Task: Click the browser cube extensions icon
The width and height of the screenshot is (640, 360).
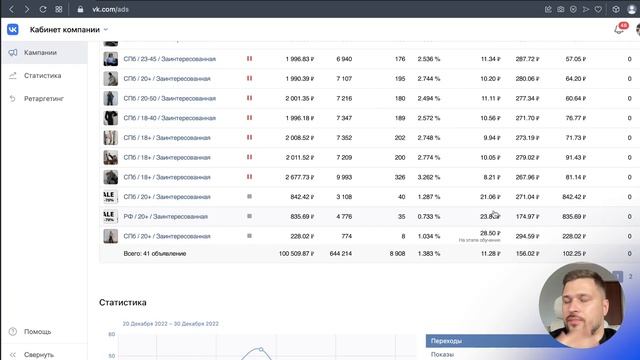Action: tap(616, 9)
